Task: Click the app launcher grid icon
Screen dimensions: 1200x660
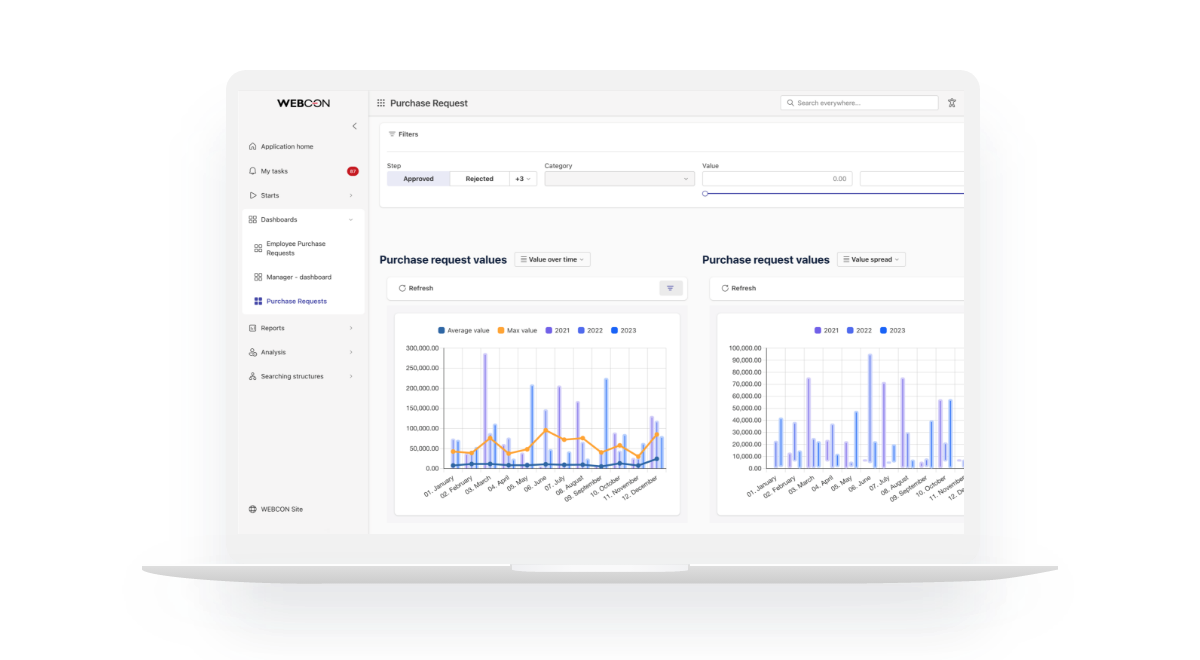Action: click(381, 103)
